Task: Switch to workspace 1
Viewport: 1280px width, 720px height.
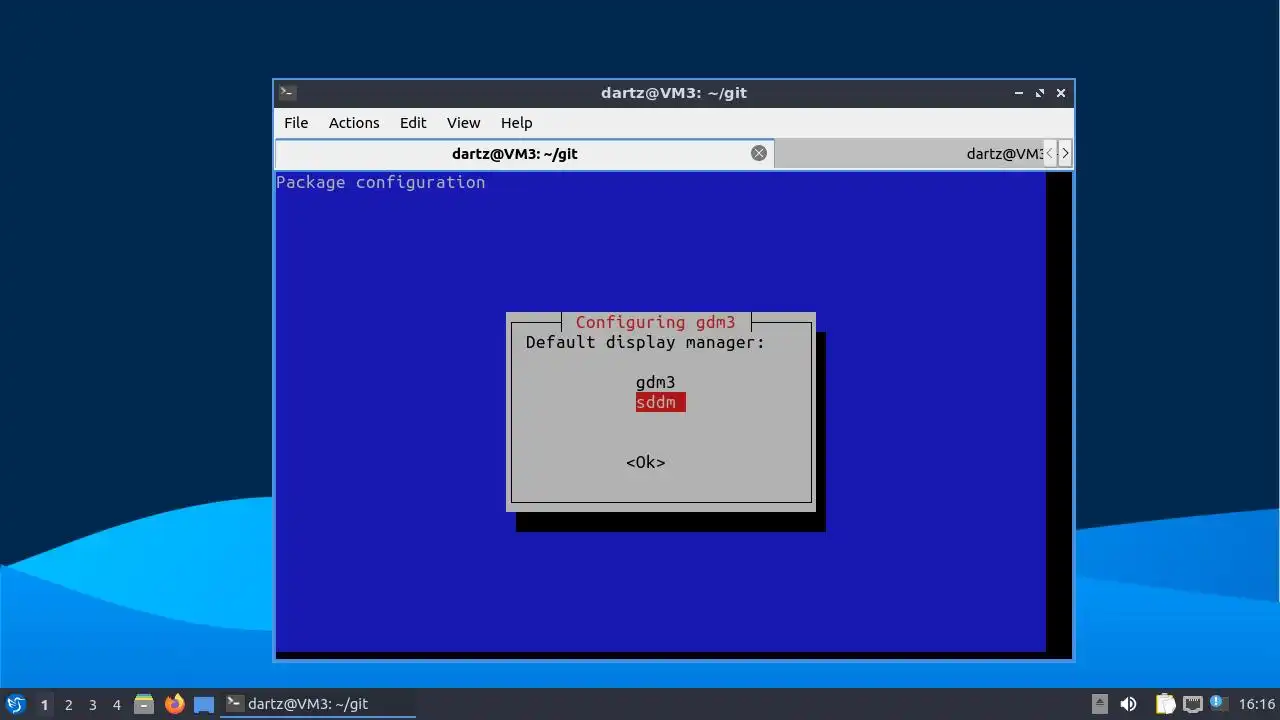Action: (x=44, y=704)
